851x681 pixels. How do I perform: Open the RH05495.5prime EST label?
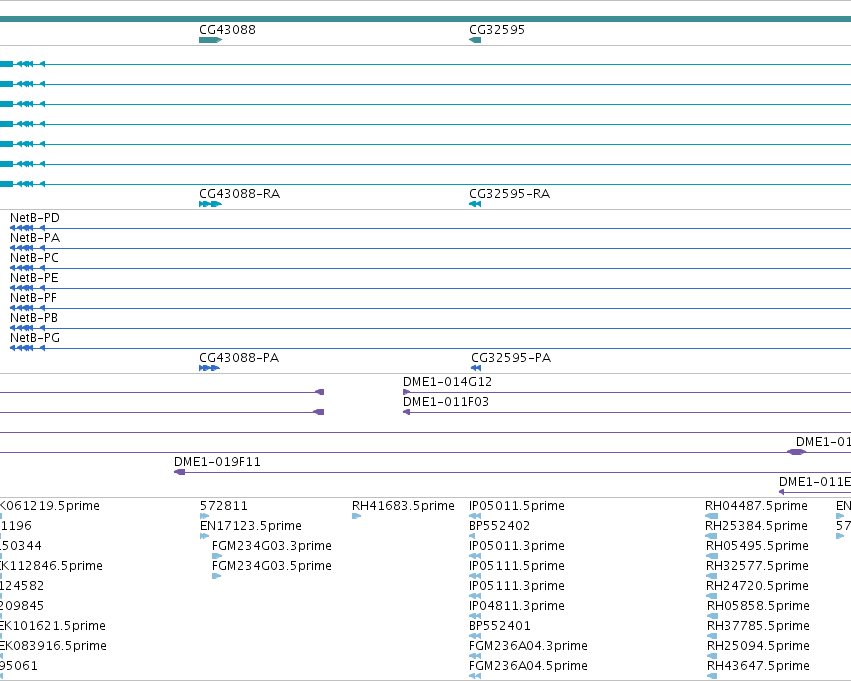(757, 546)
